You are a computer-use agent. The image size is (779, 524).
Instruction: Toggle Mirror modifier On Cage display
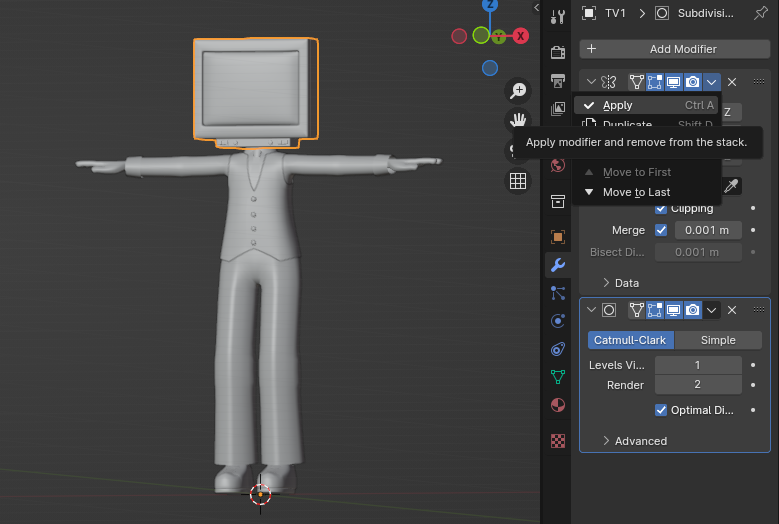point(636,82)
